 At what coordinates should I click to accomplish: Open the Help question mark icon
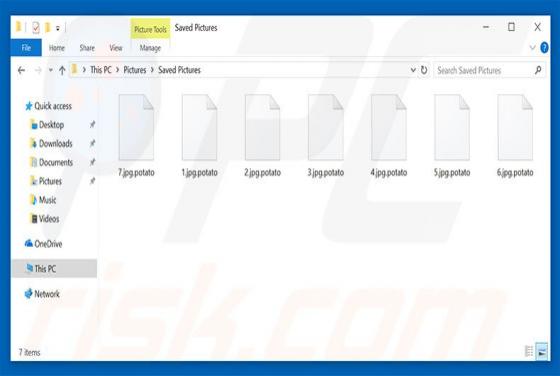544,47
